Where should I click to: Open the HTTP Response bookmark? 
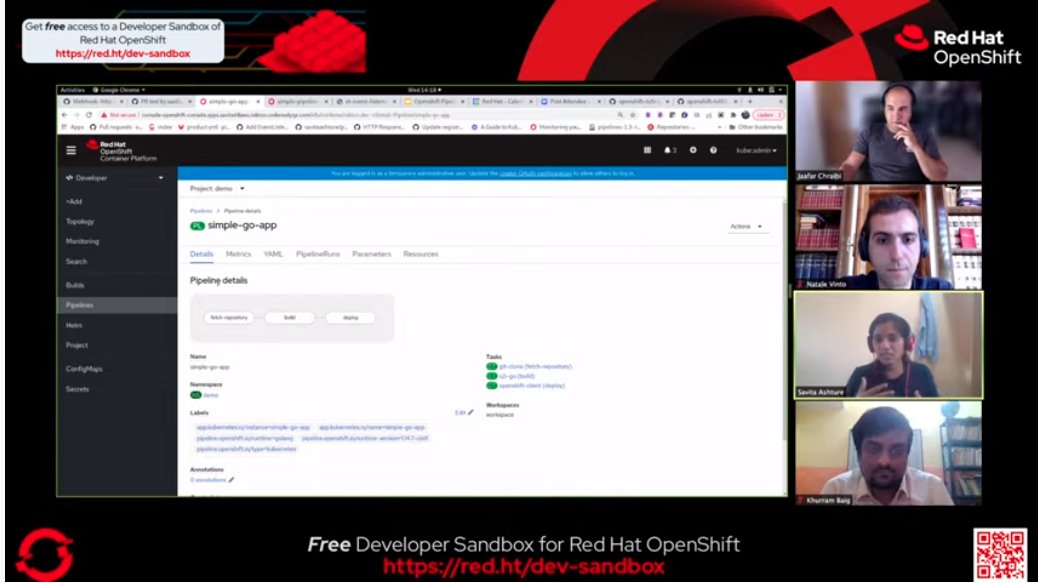pos(379,127)
